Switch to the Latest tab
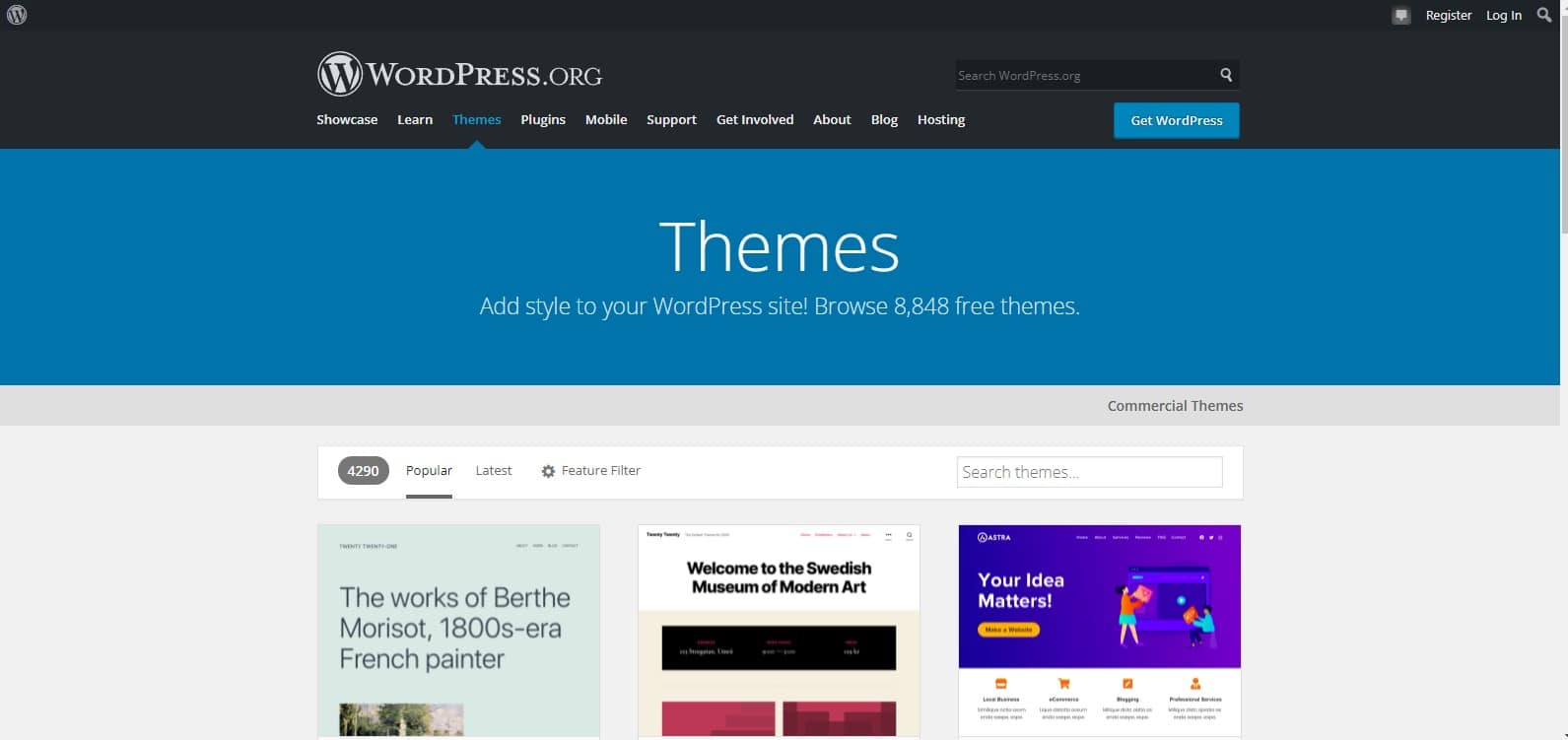This screenshot has height=740, width=1568. pyautogui.click(x=494, y=471)
